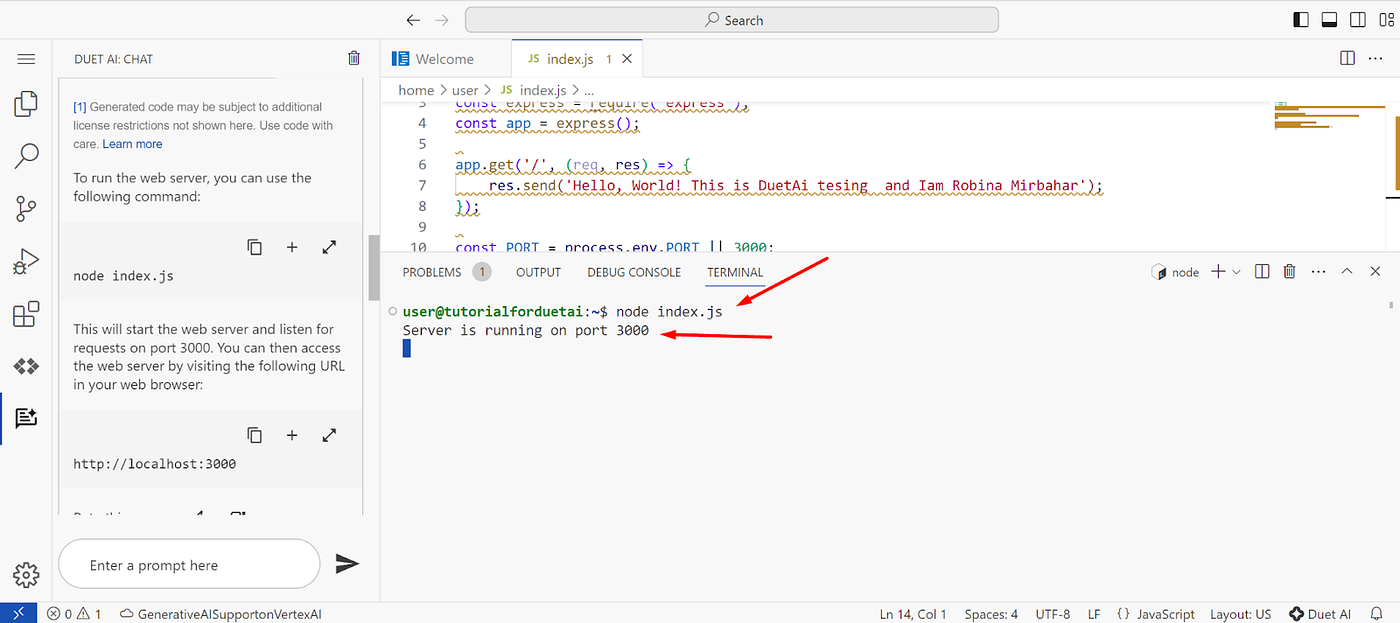The width and height of the screenshot is (1400, 623).
Task: Toggle the primary side bar layout
Action: tap(1301, 20)
